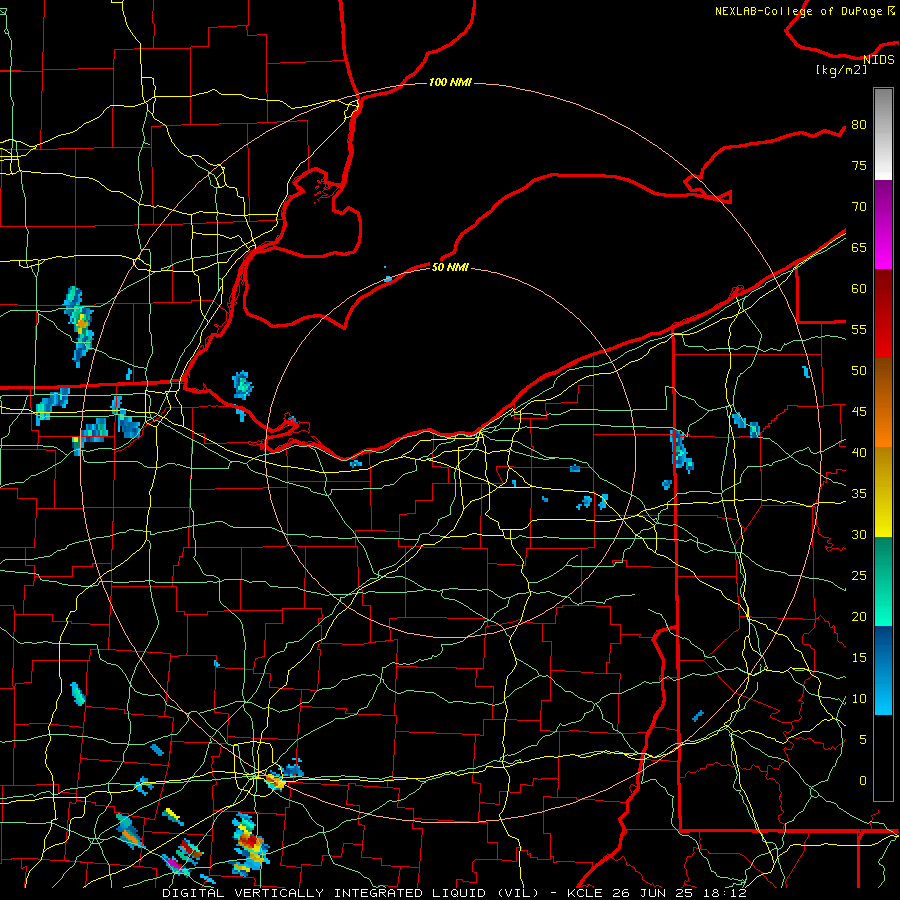Click the 15 value on the color scale

(859, 658)
